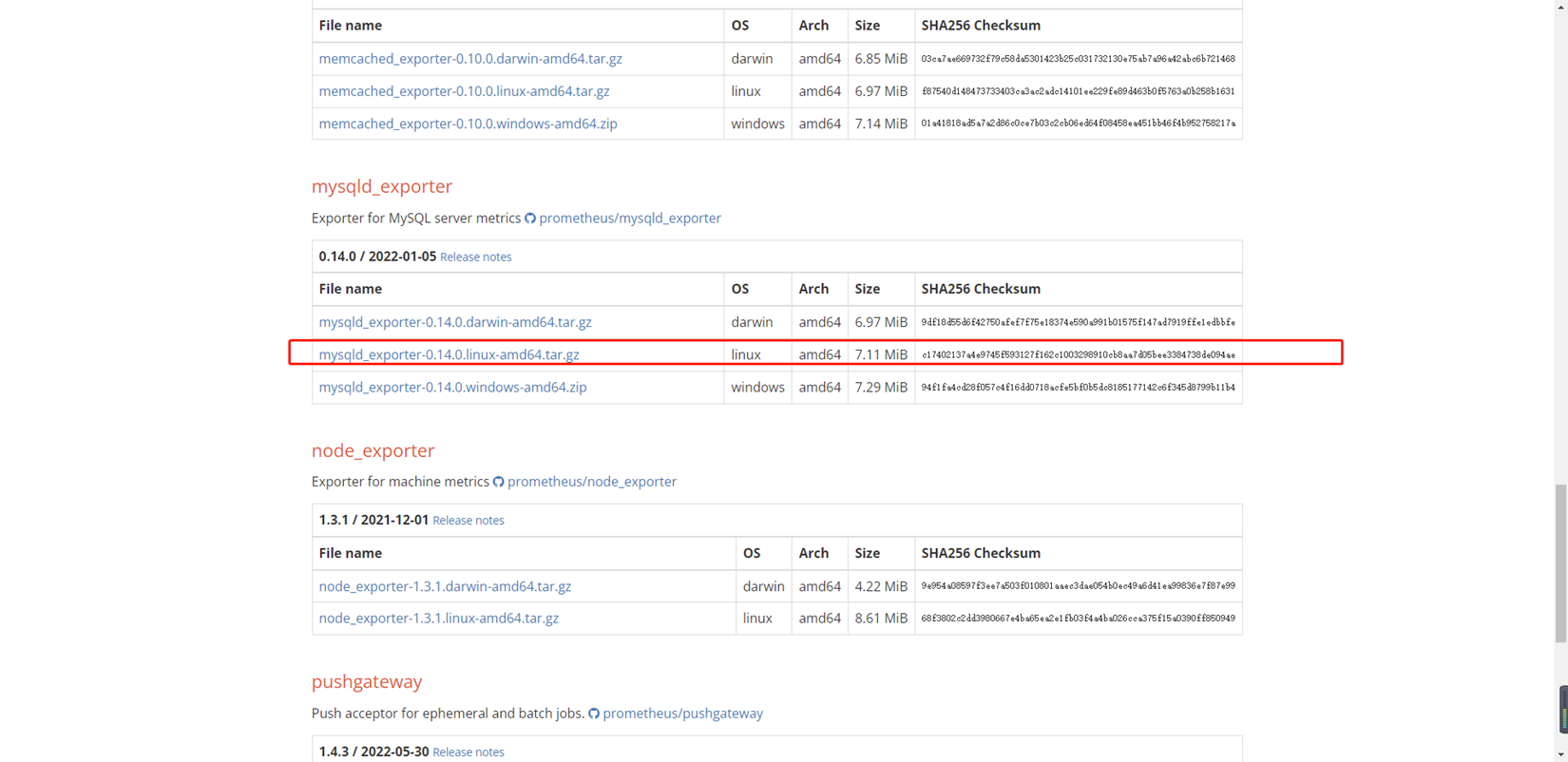Click the mysqld_exporter section heading
The image size is (1568, 762).
381,186
